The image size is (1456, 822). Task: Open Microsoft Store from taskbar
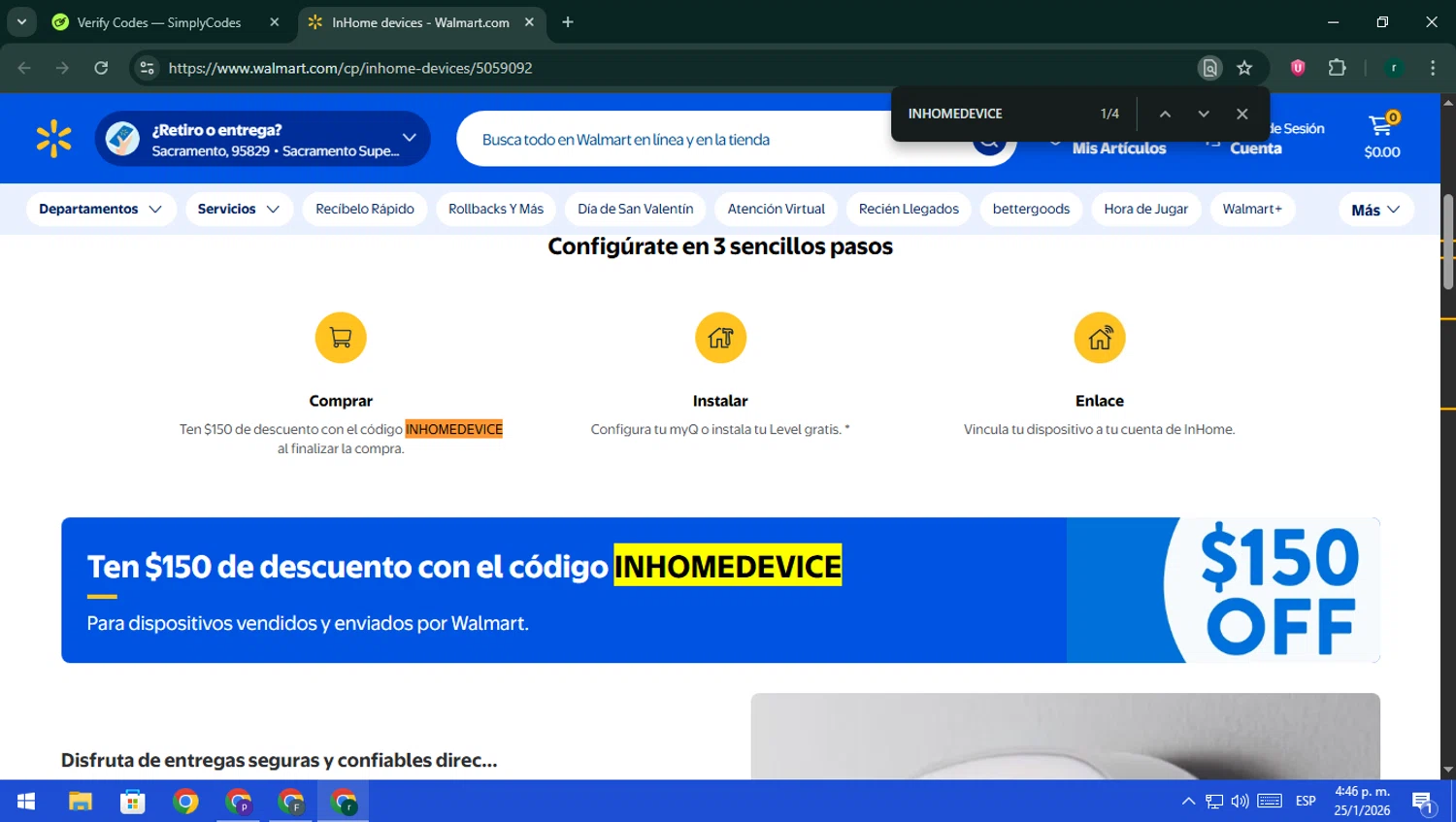133,802
